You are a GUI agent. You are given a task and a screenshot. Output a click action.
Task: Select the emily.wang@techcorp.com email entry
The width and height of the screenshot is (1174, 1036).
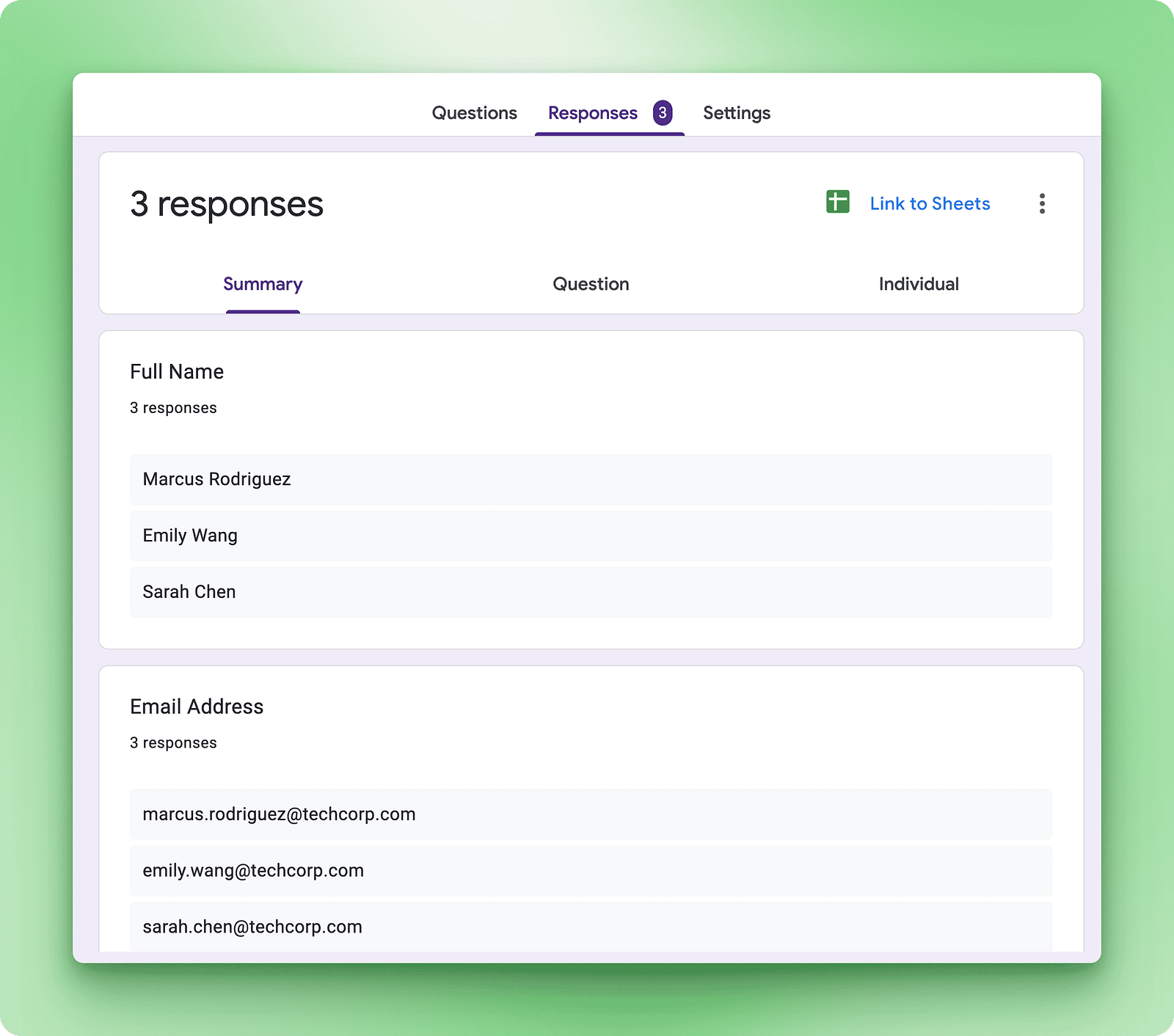[253, 871]
